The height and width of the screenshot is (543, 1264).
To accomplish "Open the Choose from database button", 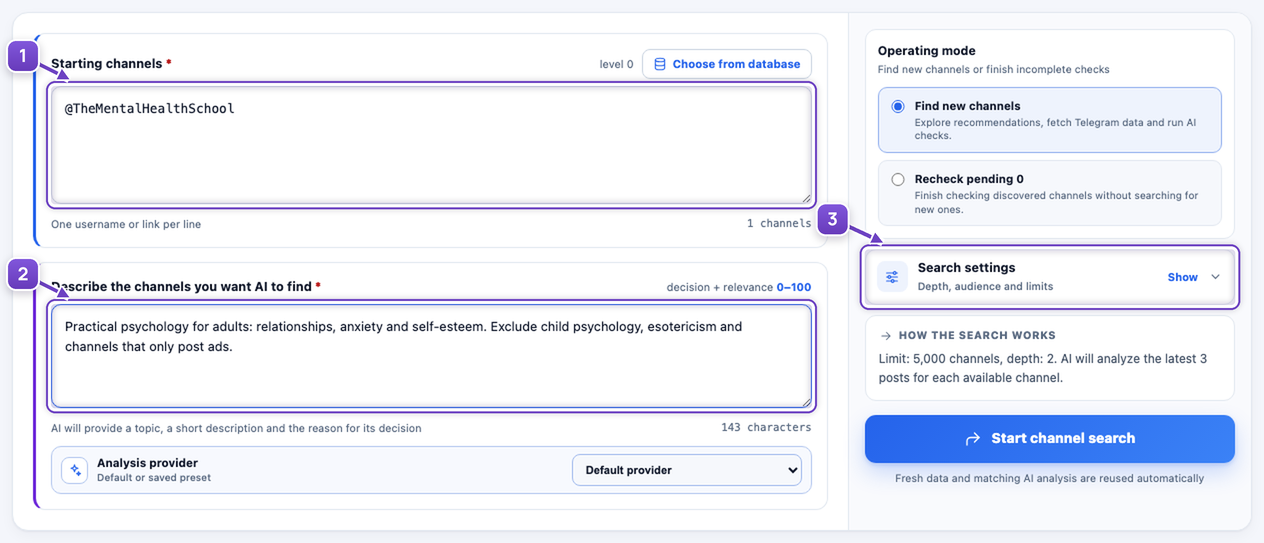I will coord(727,64).
